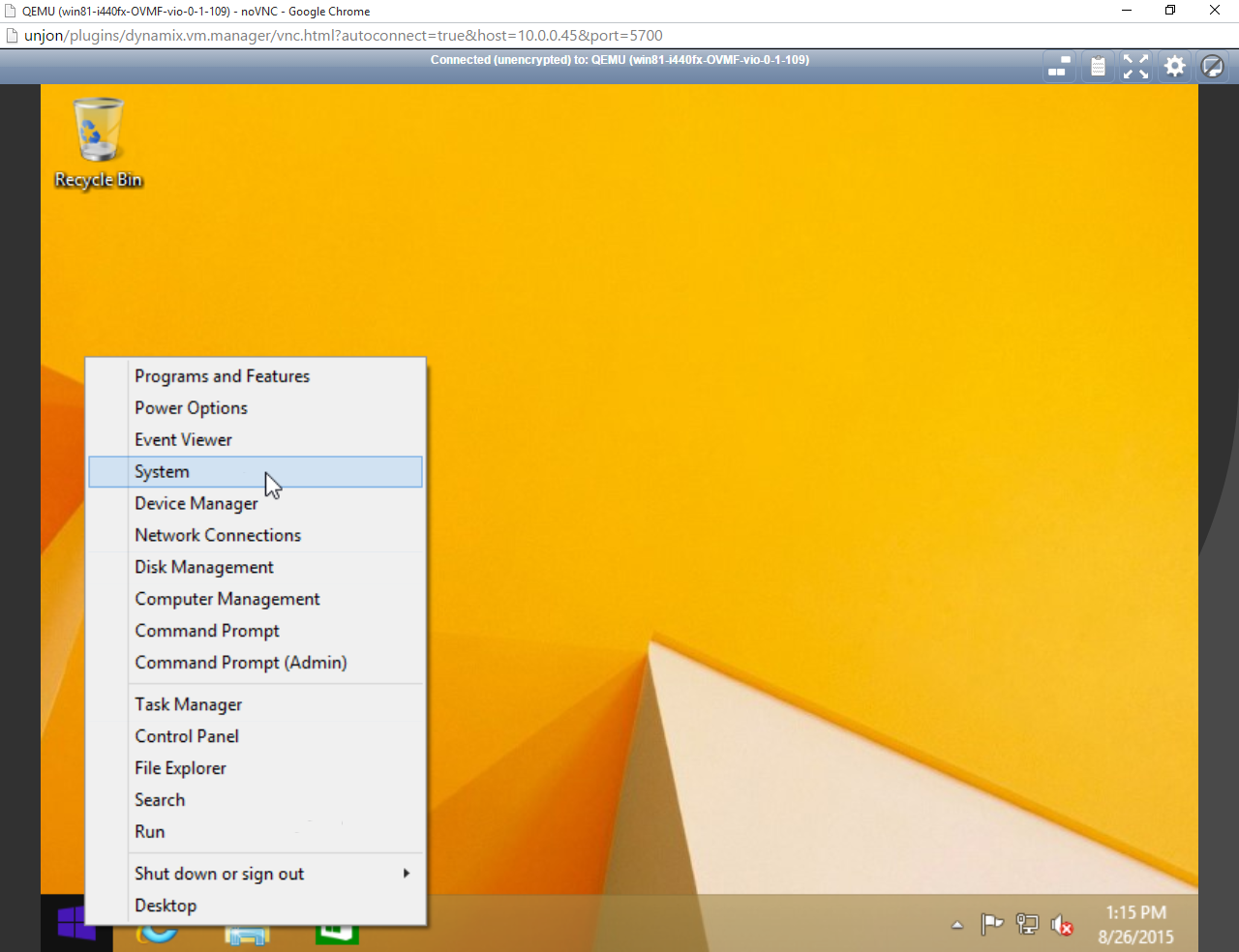Viewport: 1239px width, 952px height.
Task: Open the noVNC clipboard panel
Action: (1098, 67)
